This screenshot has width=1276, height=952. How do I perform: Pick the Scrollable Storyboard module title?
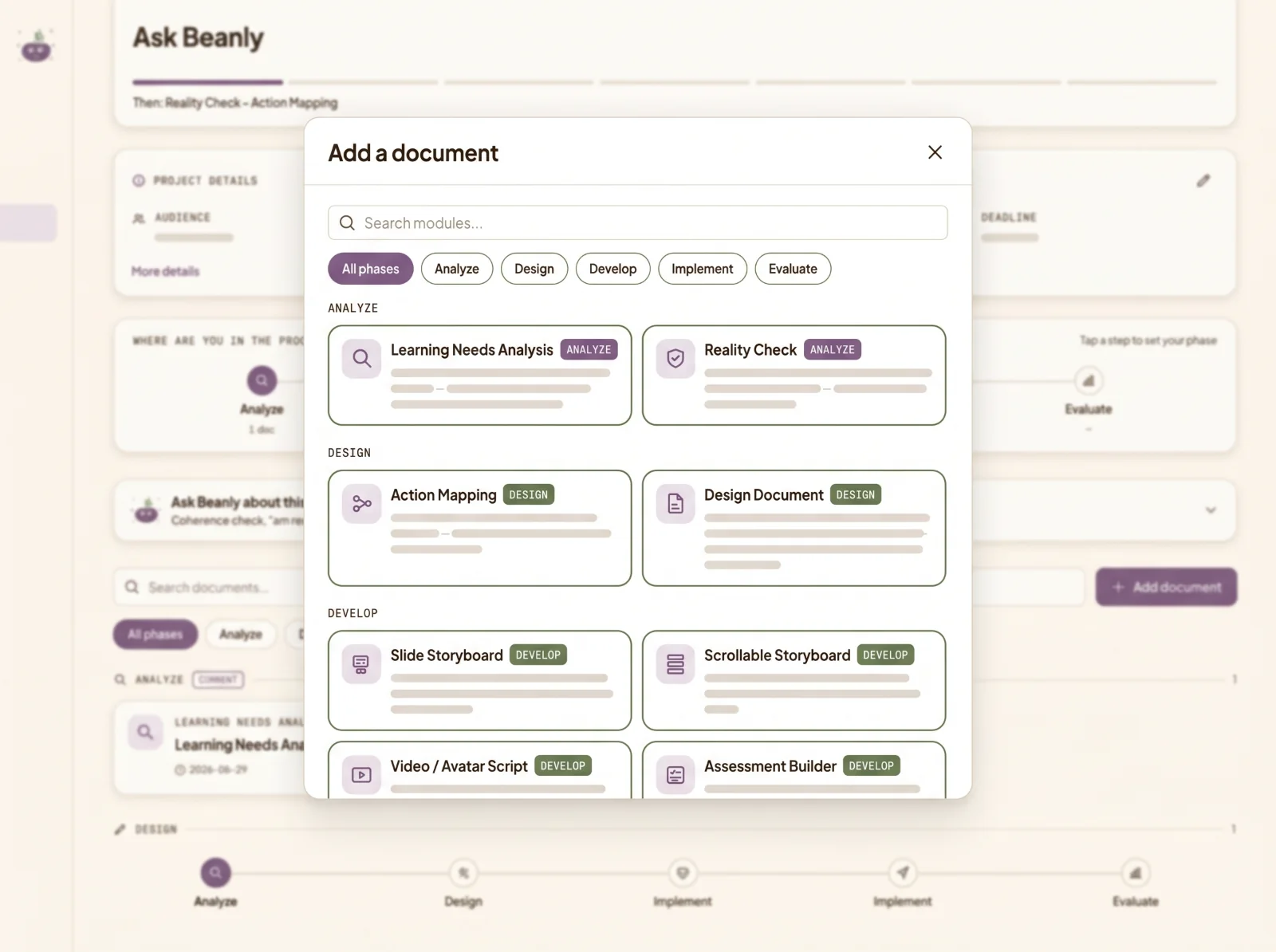(x=777, y=655)
